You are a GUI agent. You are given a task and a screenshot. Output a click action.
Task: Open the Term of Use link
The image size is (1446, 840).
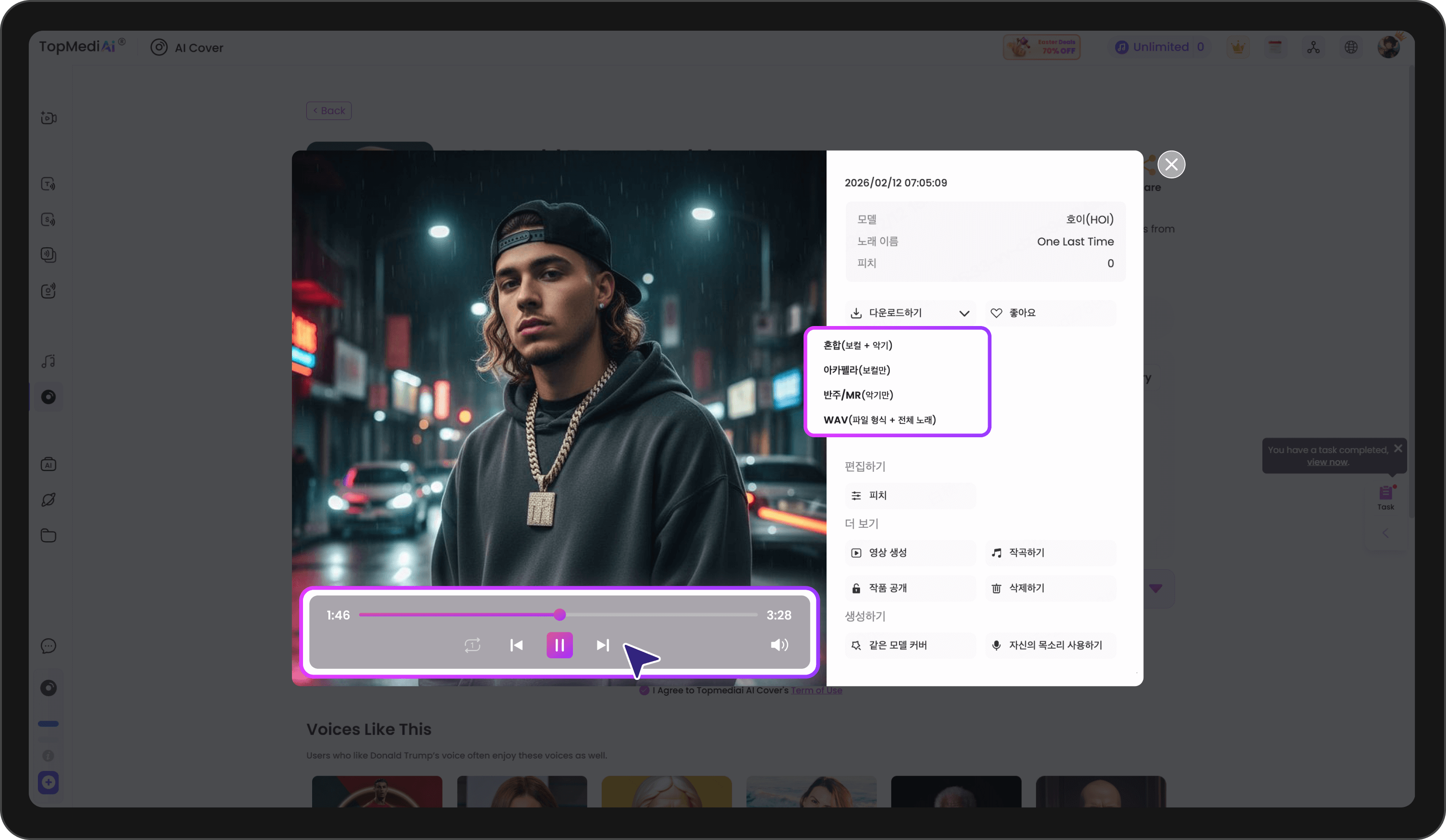pyautogui.click(x=817, y=690)
